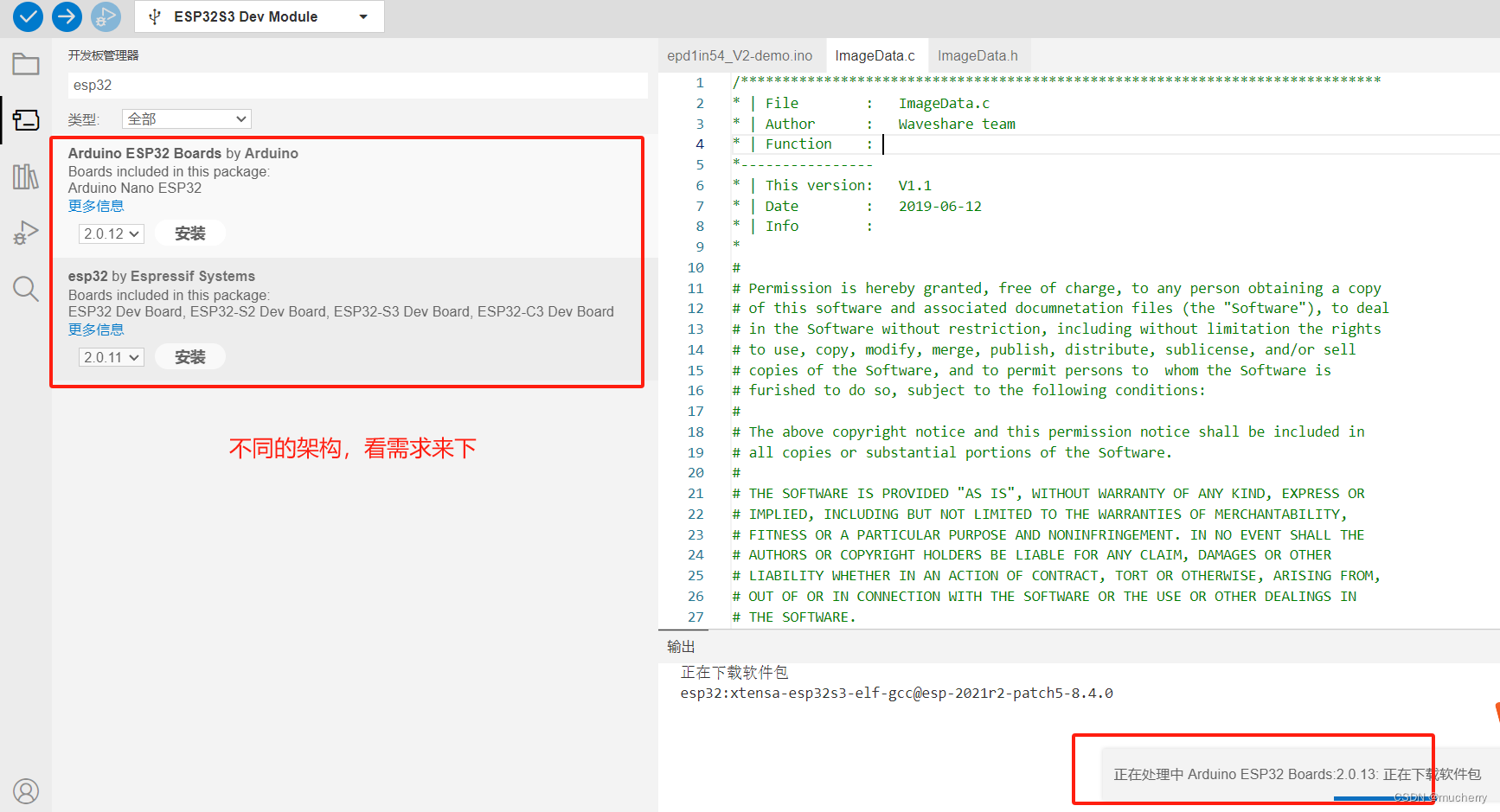Click the 'Waveshare team' text in the editor
Screen dimensions: 1500x812
pyautogui.click(x=957, y=124)
